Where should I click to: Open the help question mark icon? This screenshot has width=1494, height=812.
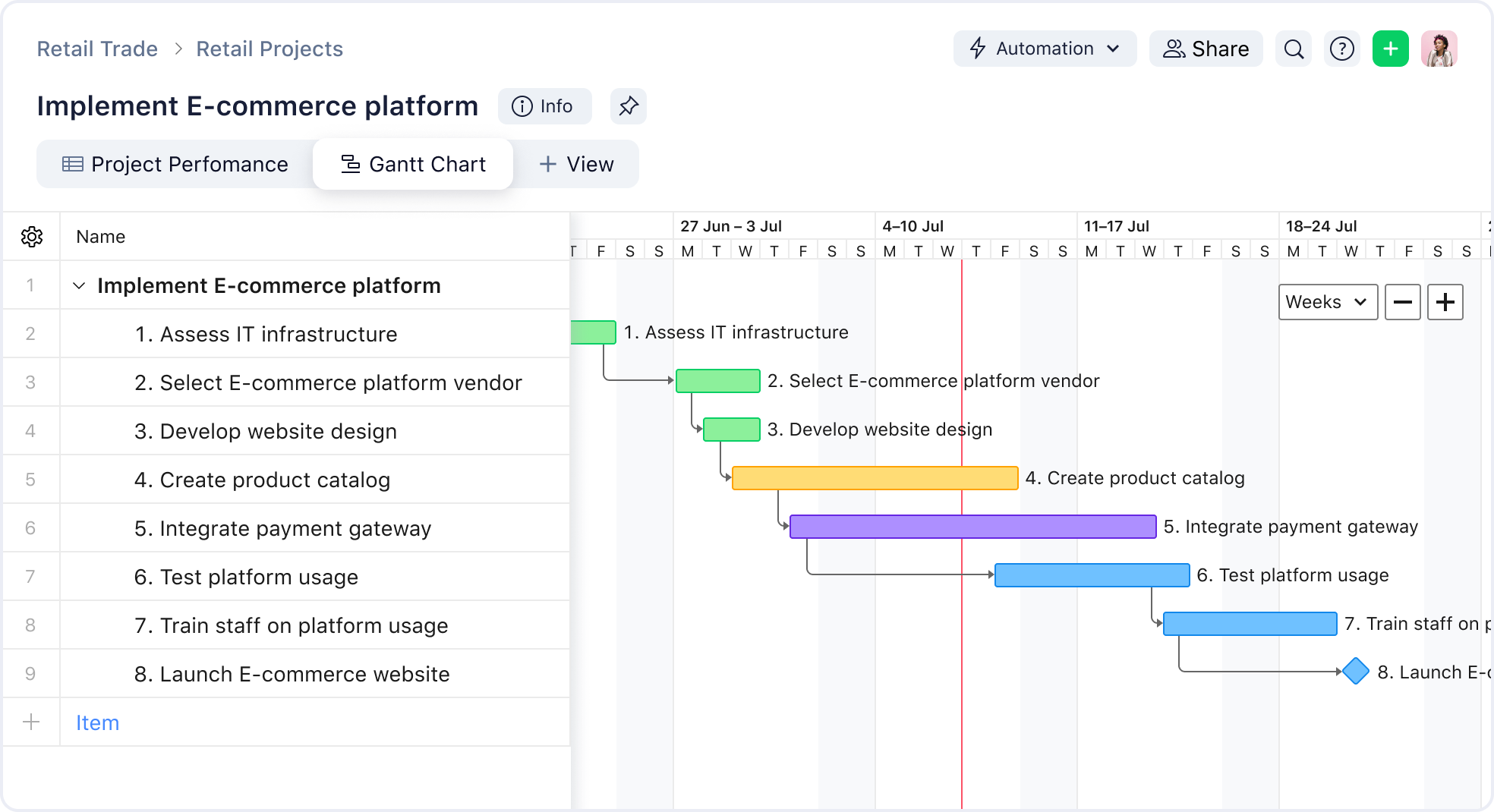click(x=1341, y=49)
